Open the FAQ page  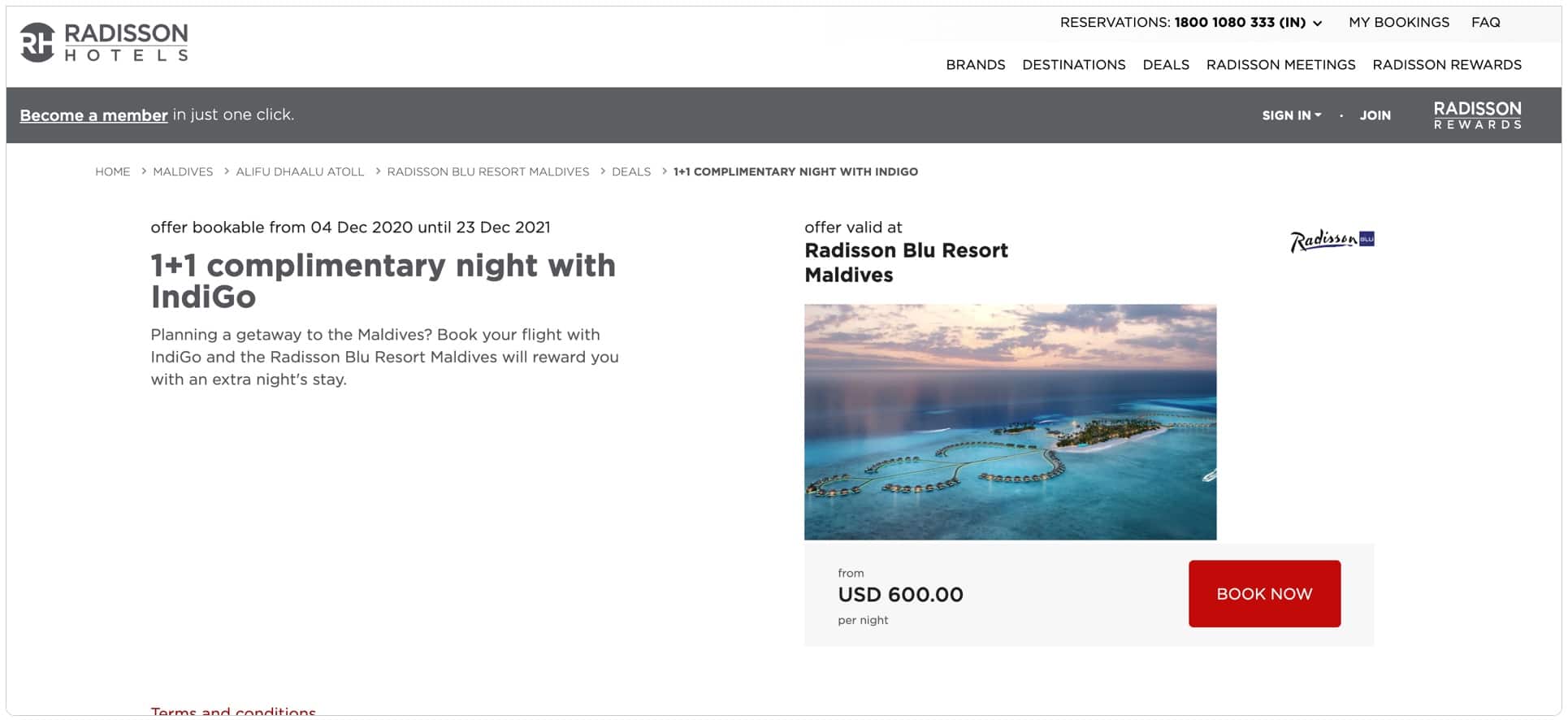point(1485,22)
